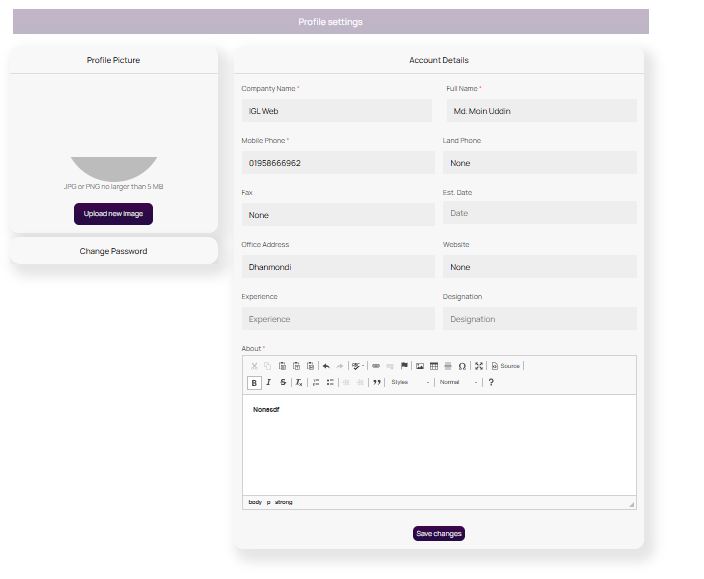Toggle italic formatting in the editor toolbar
This screenshot has height=579, width=704.
pyautogui.click(x=268, y=382)
